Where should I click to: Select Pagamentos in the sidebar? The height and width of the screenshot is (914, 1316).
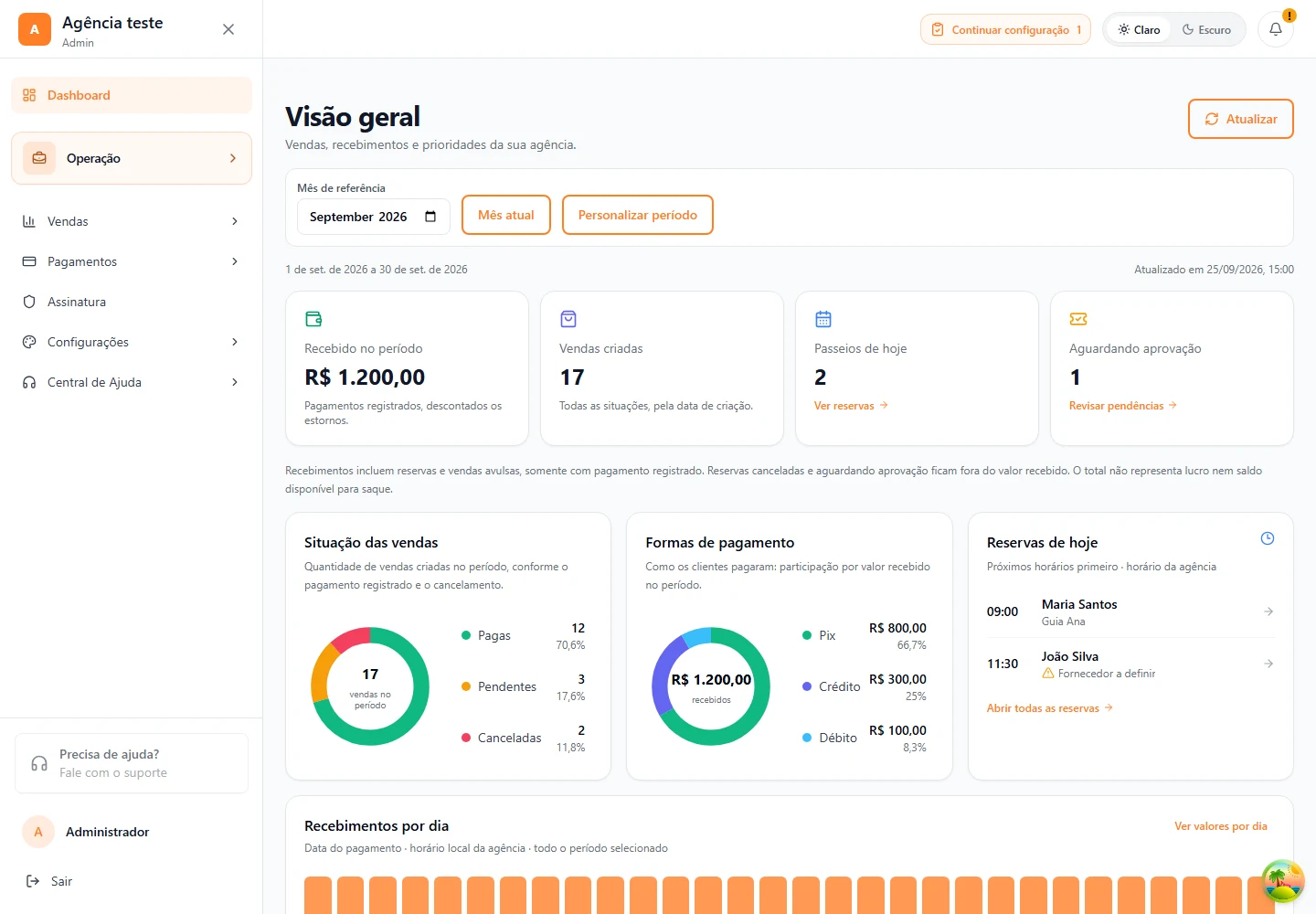[132, 261]
